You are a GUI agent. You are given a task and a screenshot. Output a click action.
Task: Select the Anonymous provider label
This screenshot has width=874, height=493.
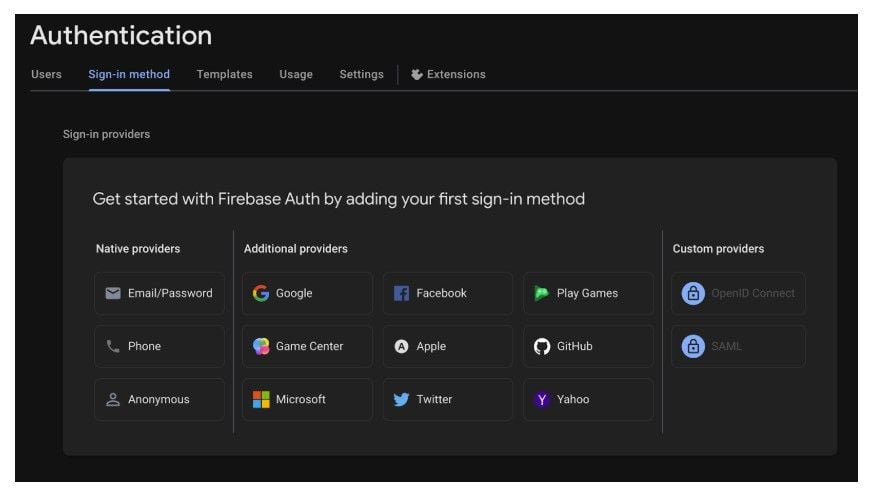pos(159,399)
